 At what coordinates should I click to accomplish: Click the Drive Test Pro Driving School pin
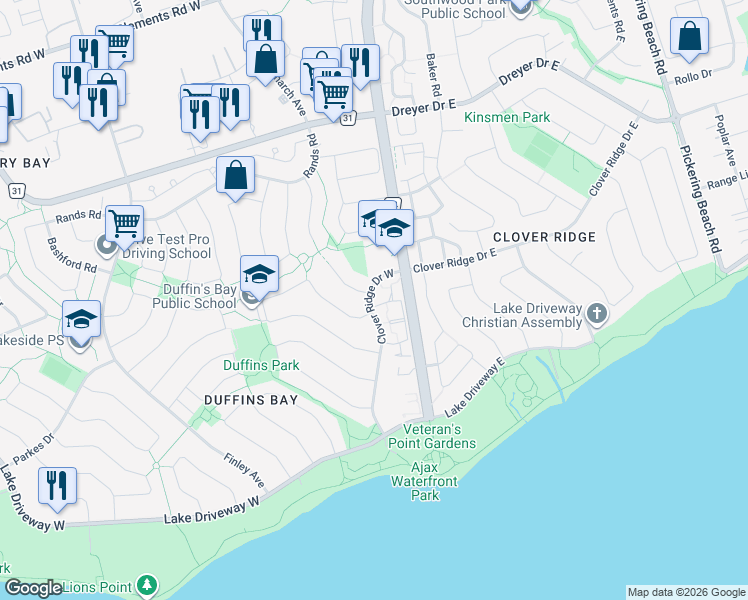[x=107, y=246]
